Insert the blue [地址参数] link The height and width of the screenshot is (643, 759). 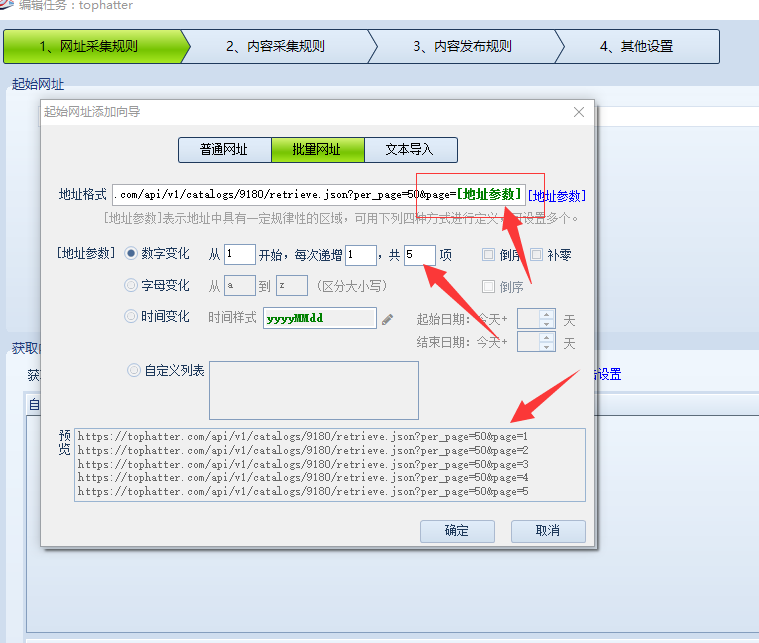557,196
